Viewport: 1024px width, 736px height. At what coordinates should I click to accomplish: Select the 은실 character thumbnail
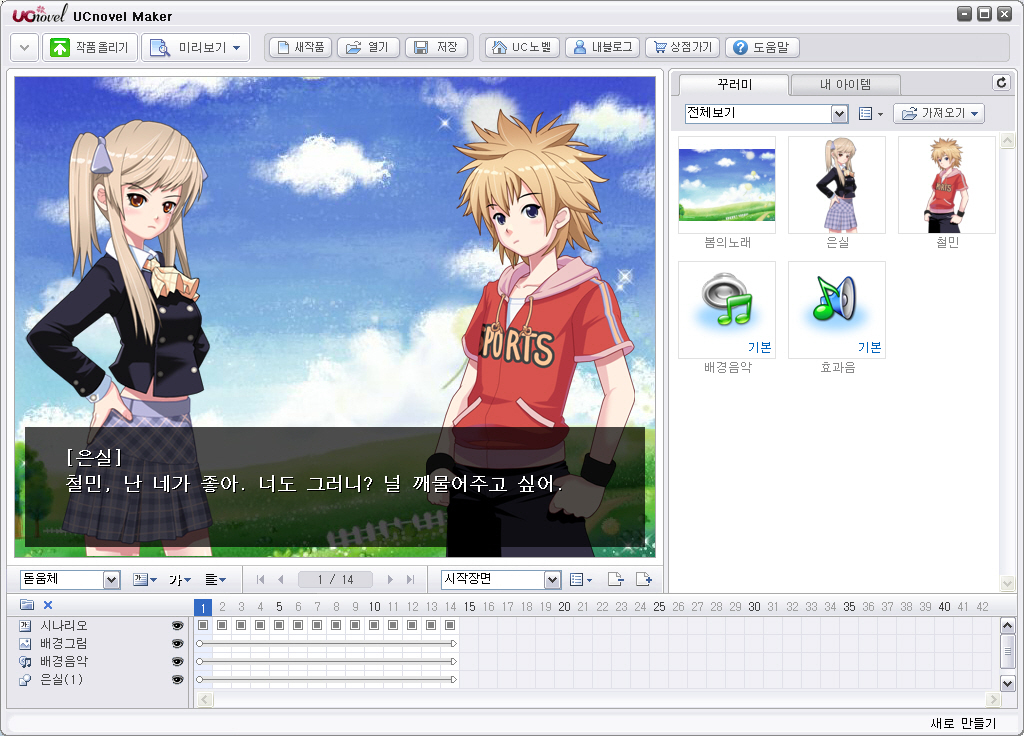tap(836, 185)
